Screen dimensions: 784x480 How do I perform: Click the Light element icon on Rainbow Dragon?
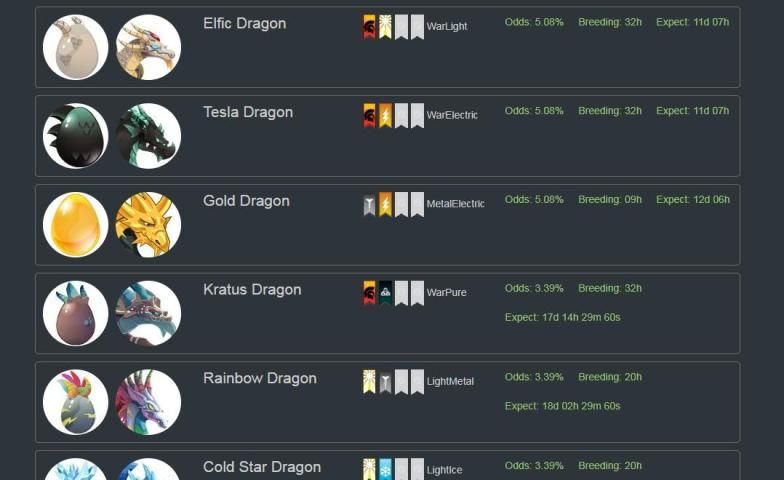click(x=370, y=382)
